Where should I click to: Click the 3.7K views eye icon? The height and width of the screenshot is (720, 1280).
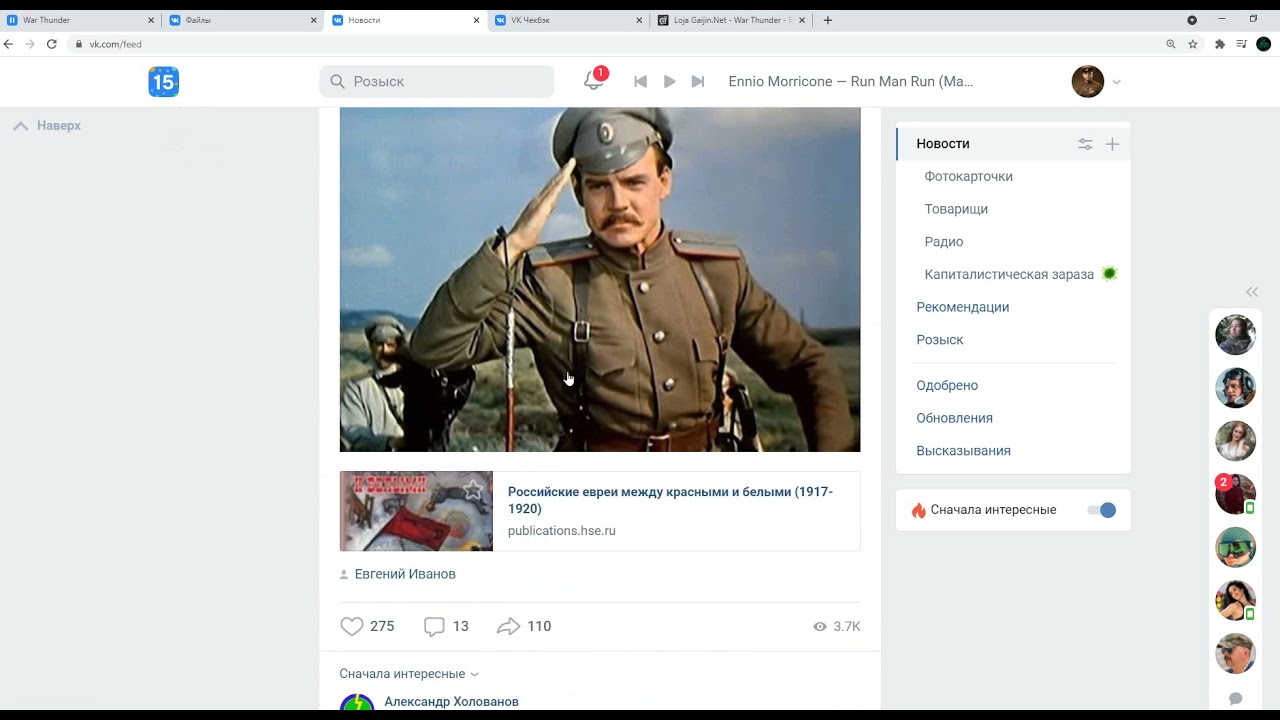[x=820, y=627]
